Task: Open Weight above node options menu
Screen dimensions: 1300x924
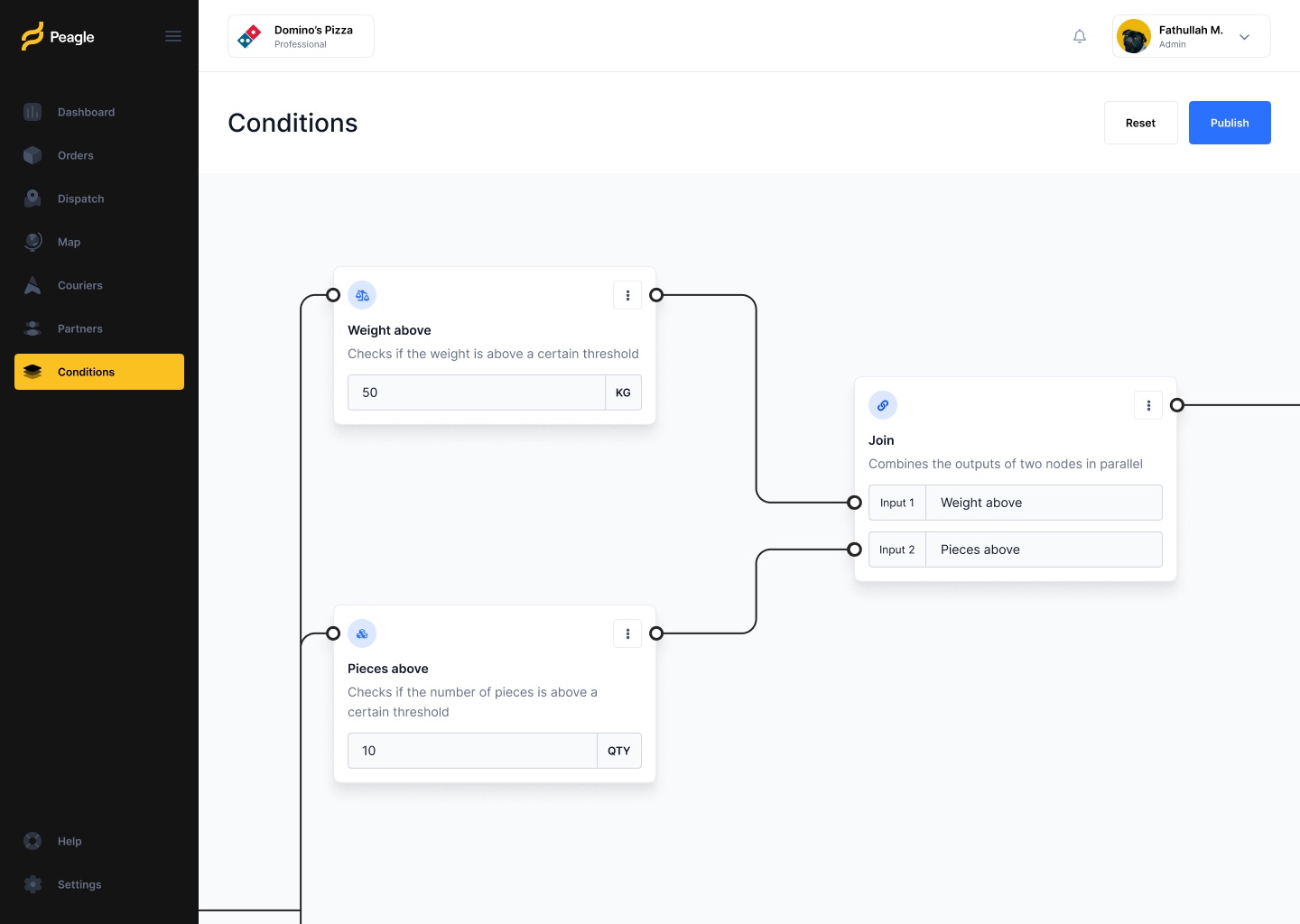Action: (x=627, y=295)
